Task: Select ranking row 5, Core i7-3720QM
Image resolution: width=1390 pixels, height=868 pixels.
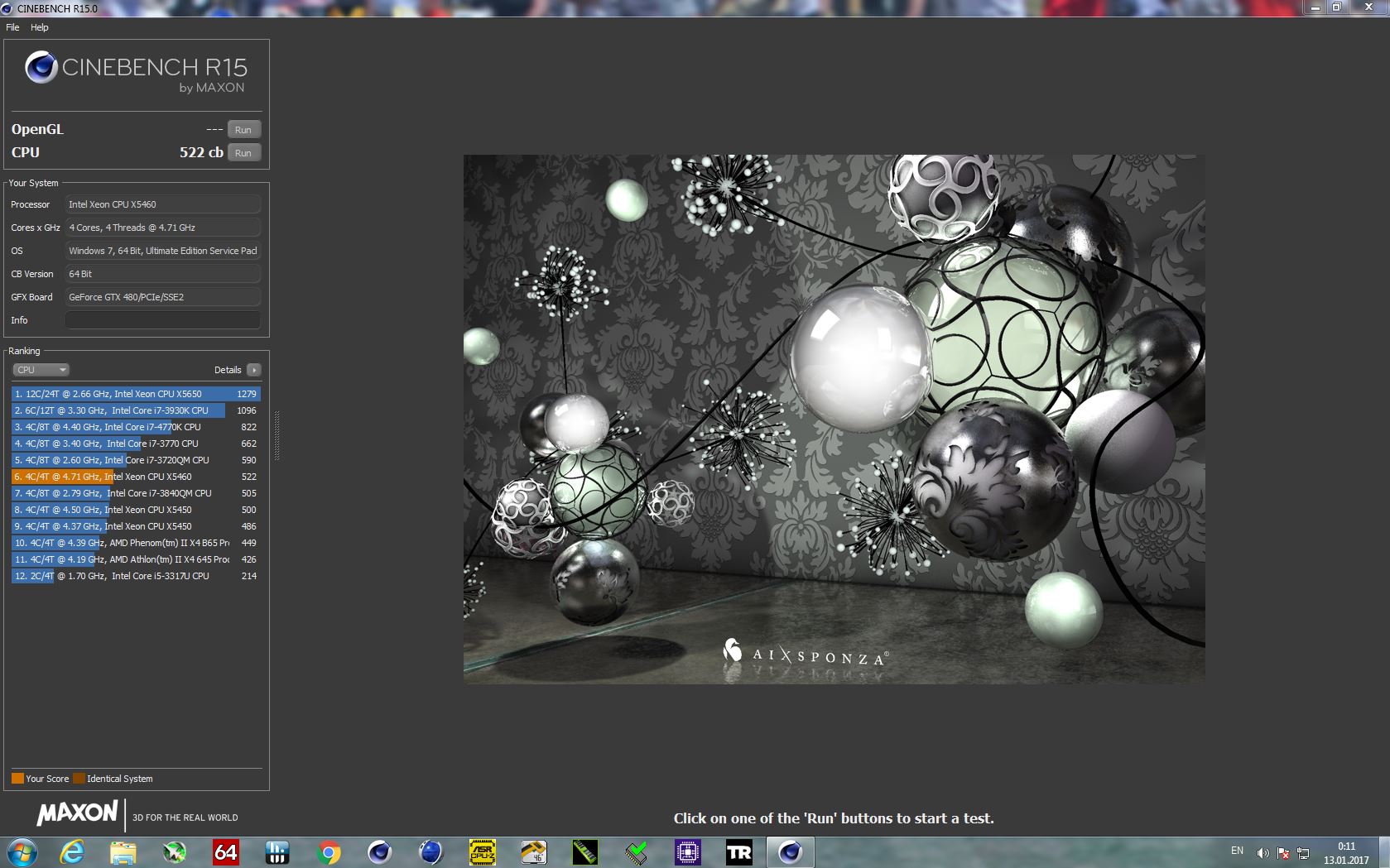Action: 136,460
